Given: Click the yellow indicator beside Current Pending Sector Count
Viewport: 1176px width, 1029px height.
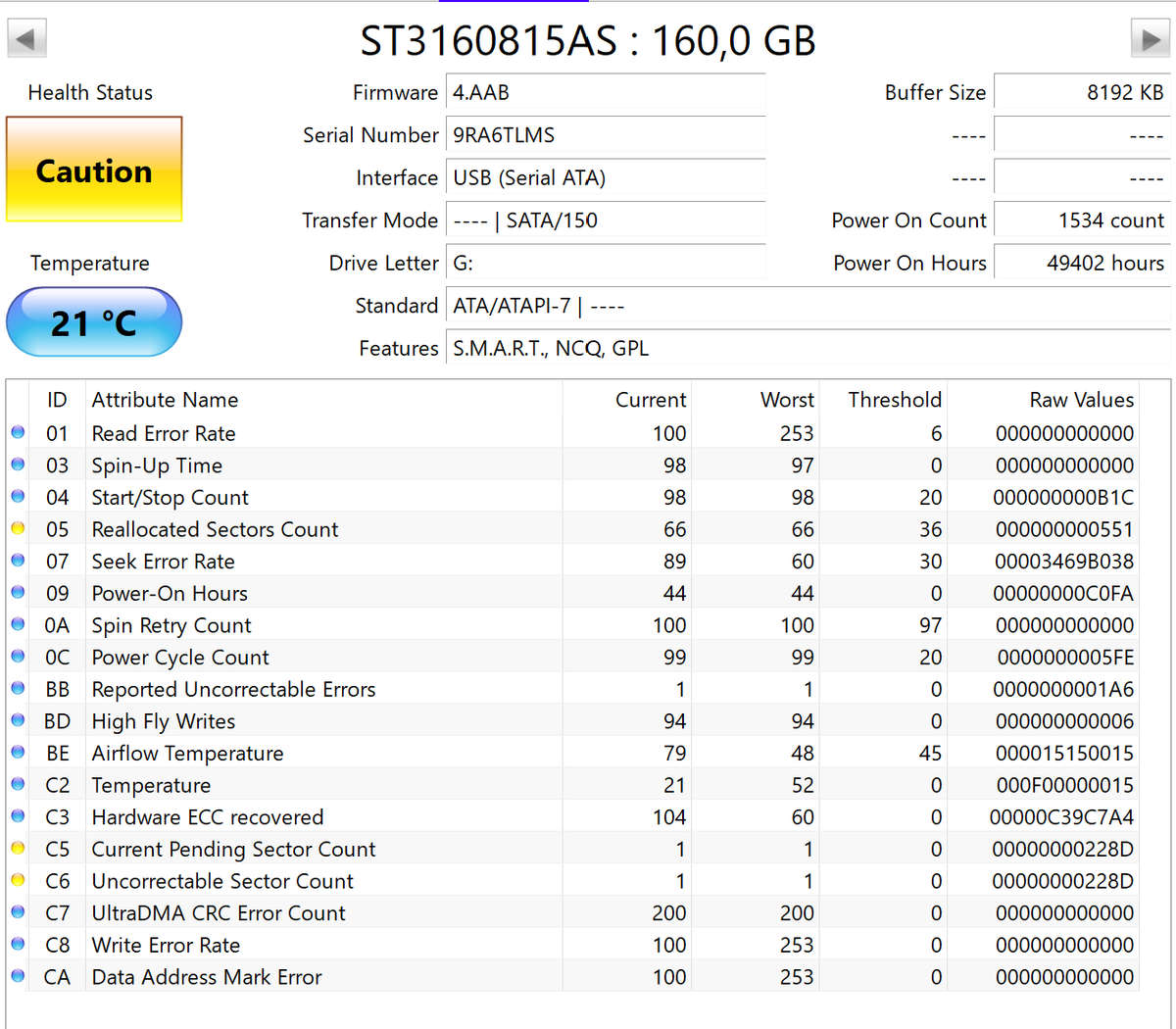Looking at the screenshot, I should point(18,849).
